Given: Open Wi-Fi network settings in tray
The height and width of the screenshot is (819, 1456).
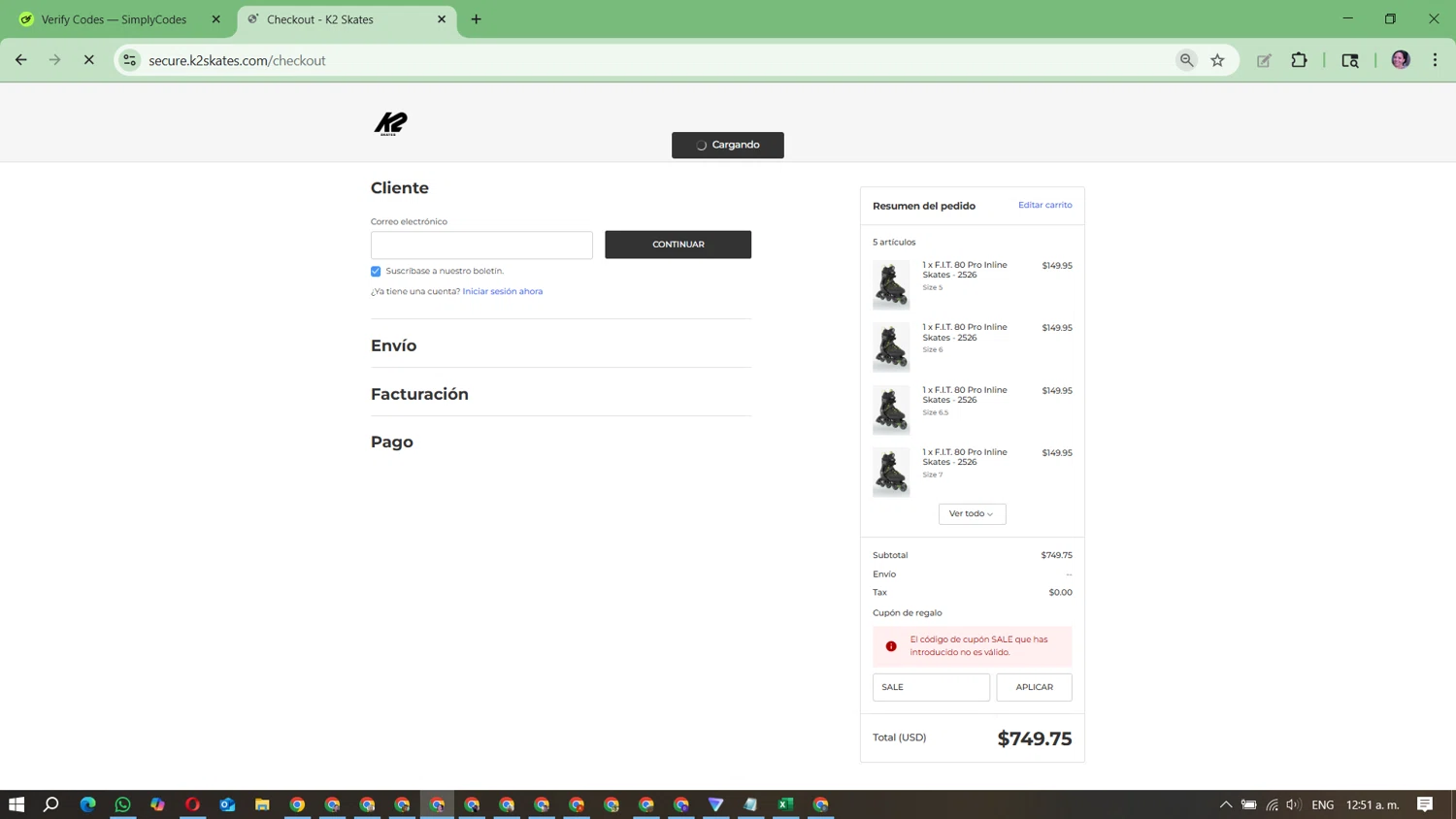Looking at the screenshot, I should coord(1272,804).
